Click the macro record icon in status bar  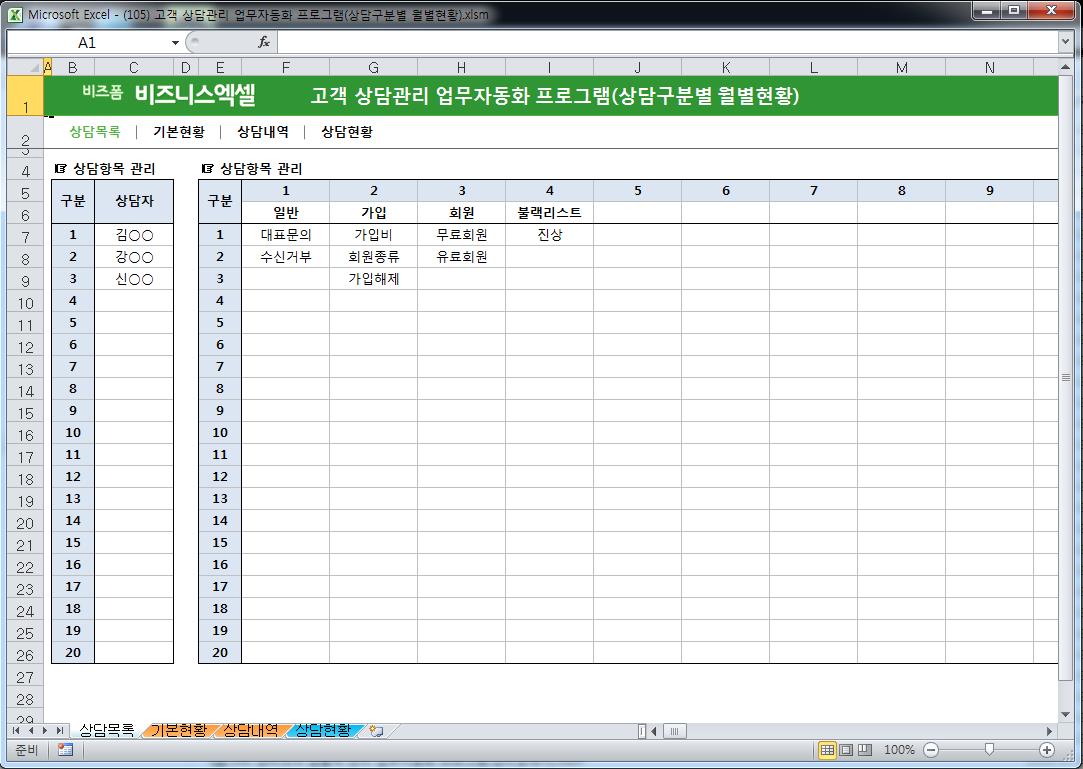click(65, 750)
